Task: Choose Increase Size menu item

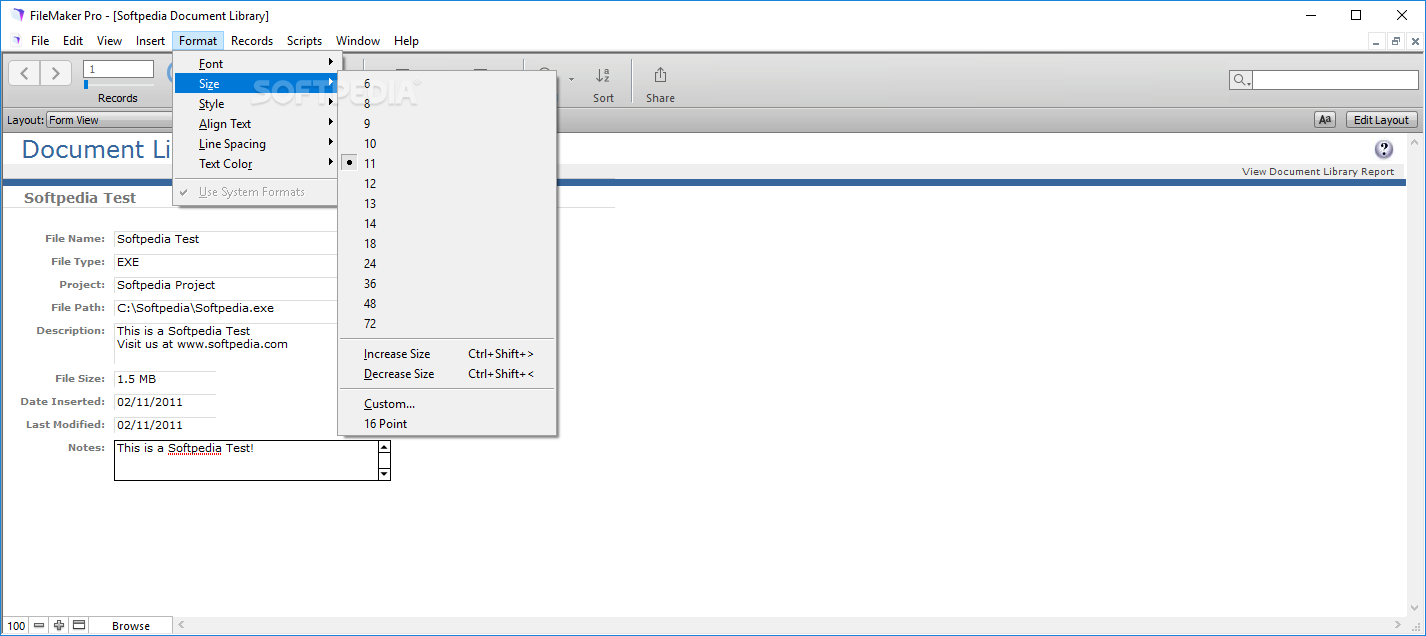Action: [447, 354]
